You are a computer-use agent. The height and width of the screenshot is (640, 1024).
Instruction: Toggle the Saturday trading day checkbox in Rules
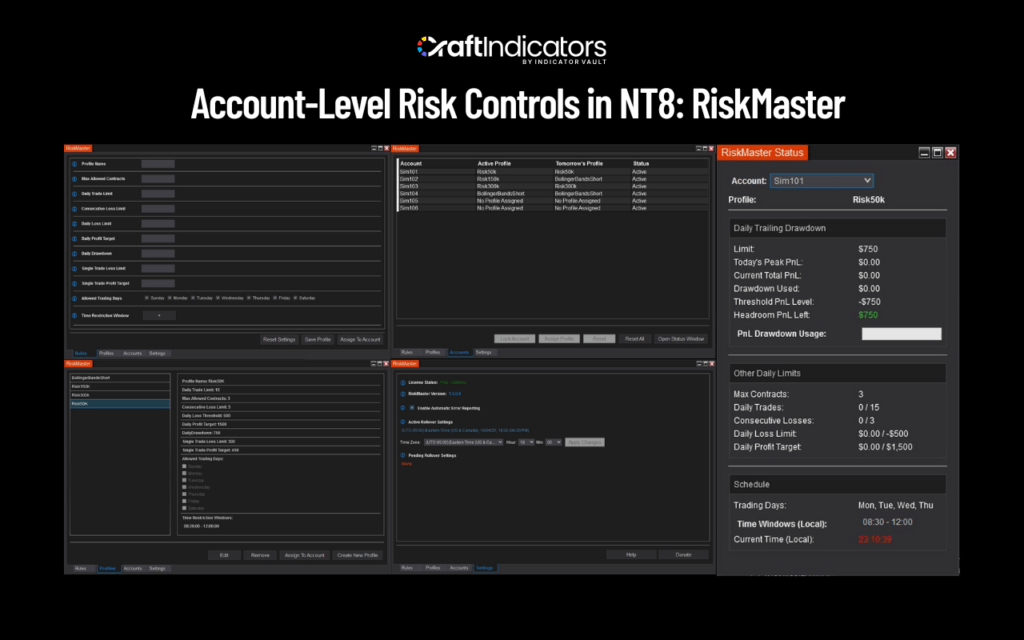(x=295, y=298)
